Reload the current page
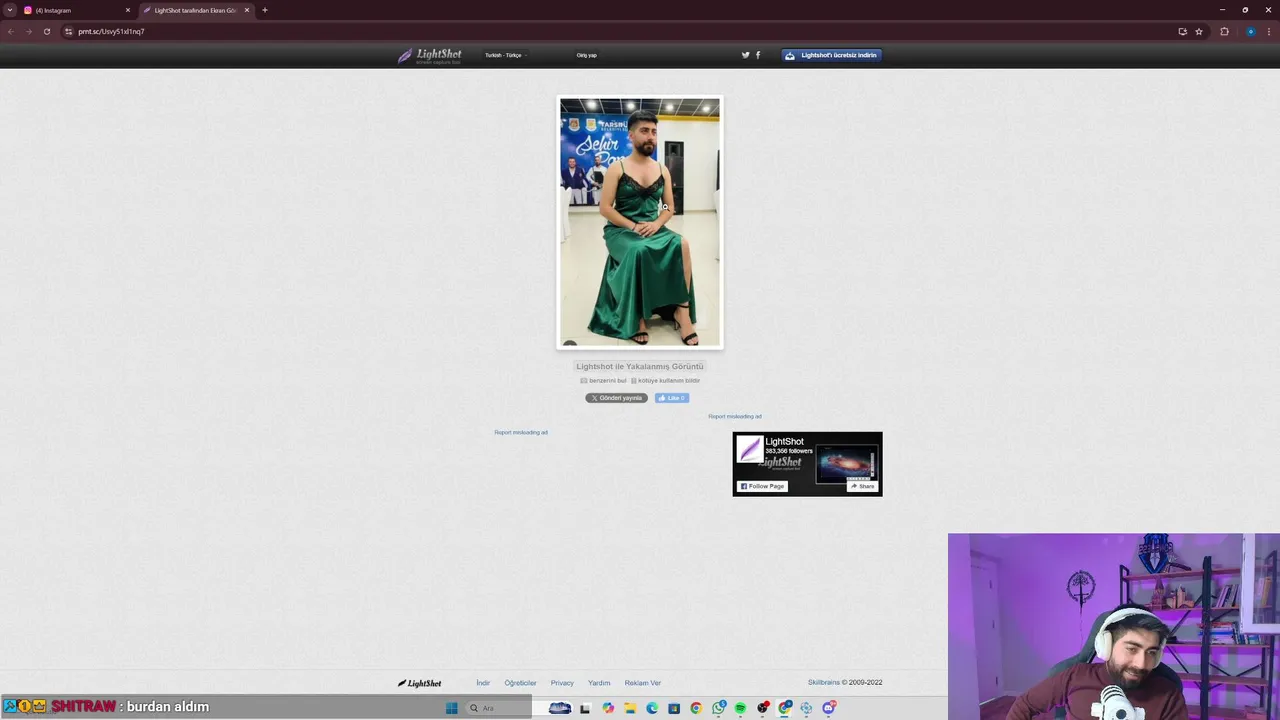The image size is (1280, 720). [46, 31]
